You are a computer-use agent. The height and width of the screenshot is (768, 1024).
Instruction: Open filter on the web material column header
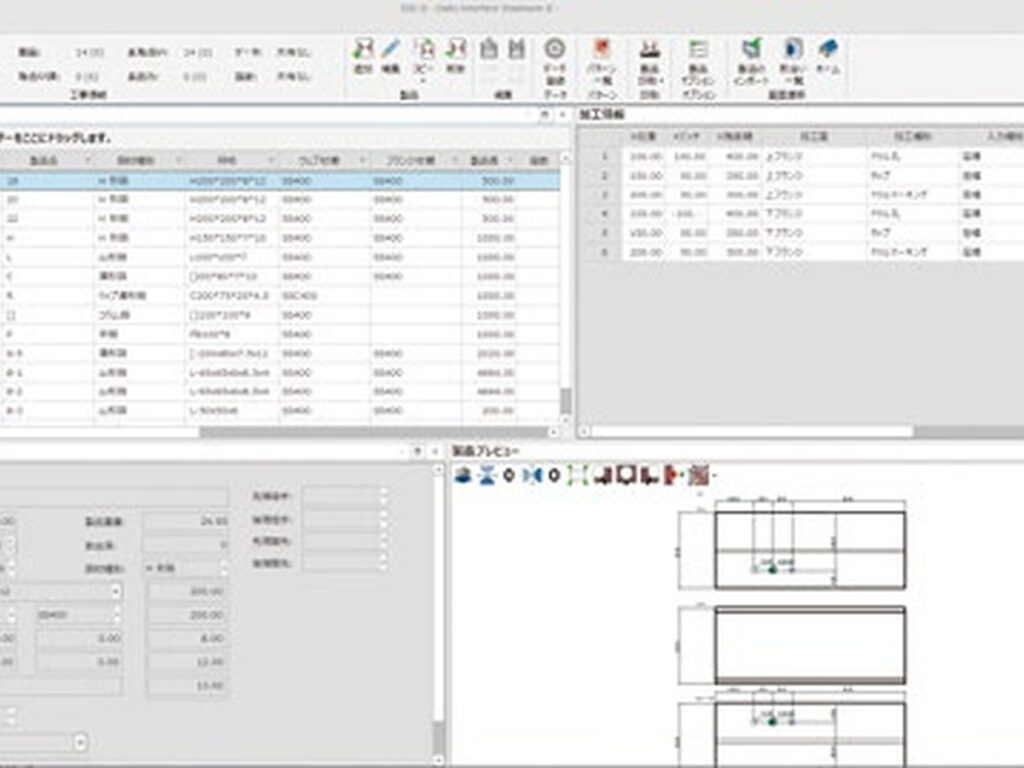coord(362,160)
